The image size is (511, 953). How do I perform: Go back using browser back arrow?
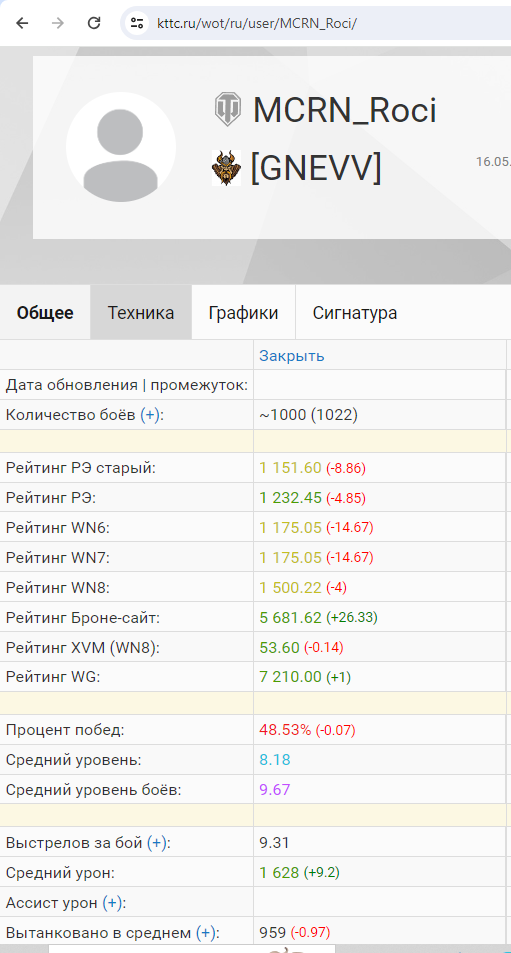tap(22, 23)
